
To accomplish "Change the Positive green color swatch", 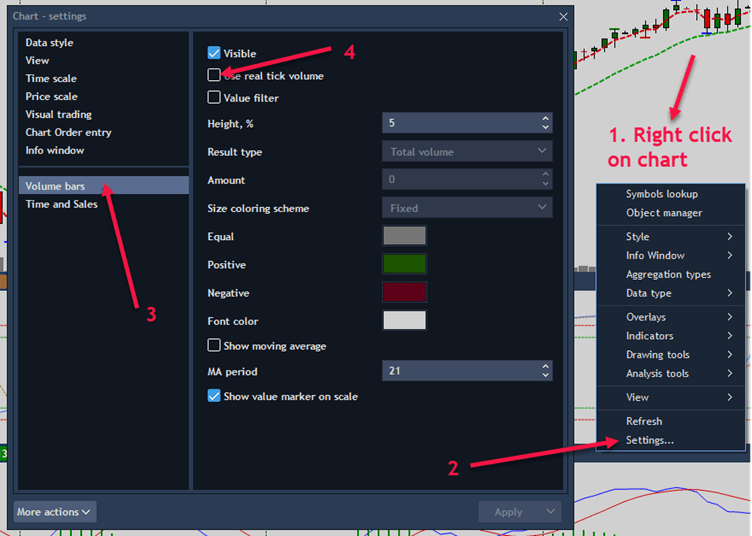I will [x=404, y=264].
